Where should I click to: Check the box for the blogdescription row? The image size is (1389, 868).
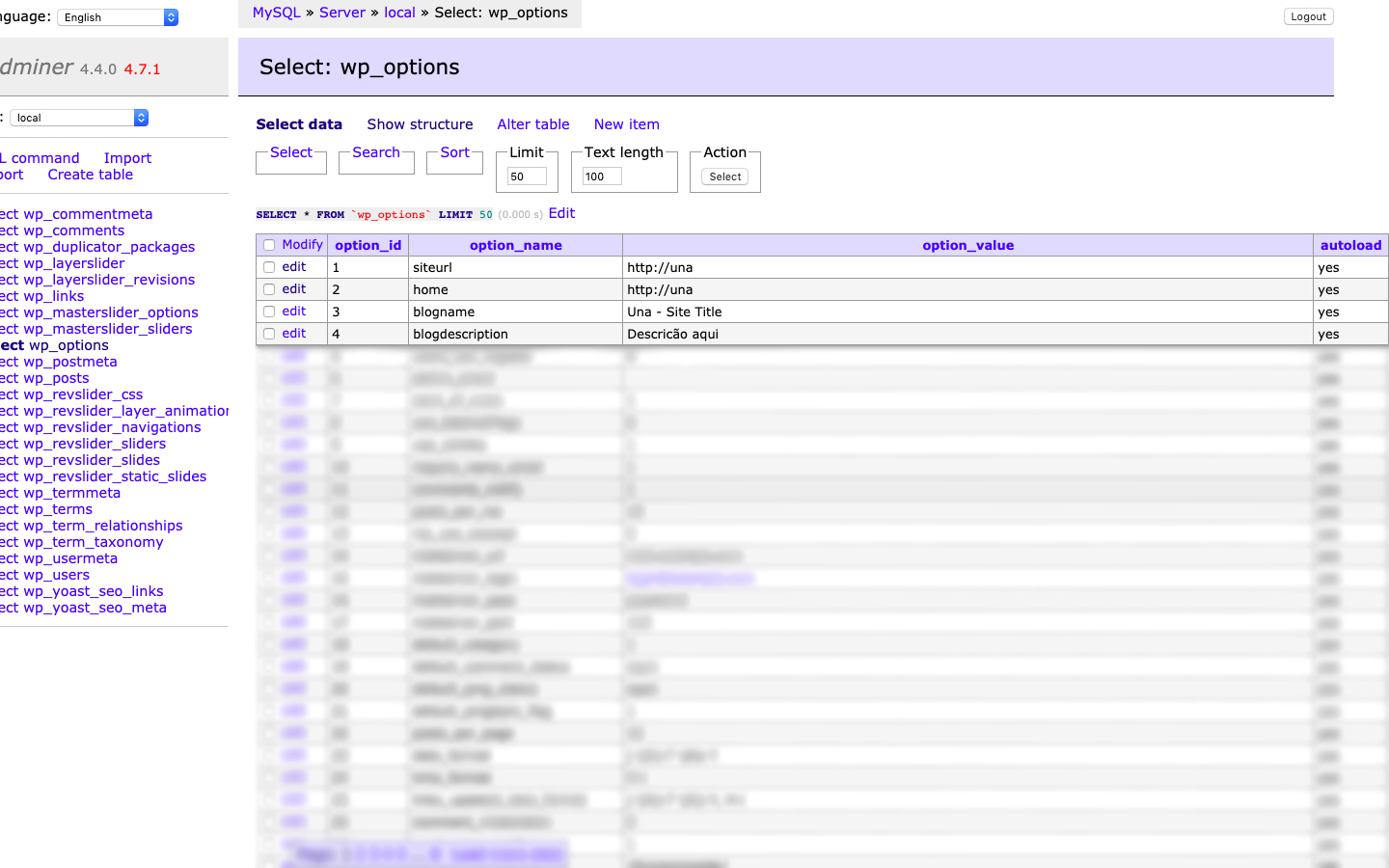tap(269, 334)
